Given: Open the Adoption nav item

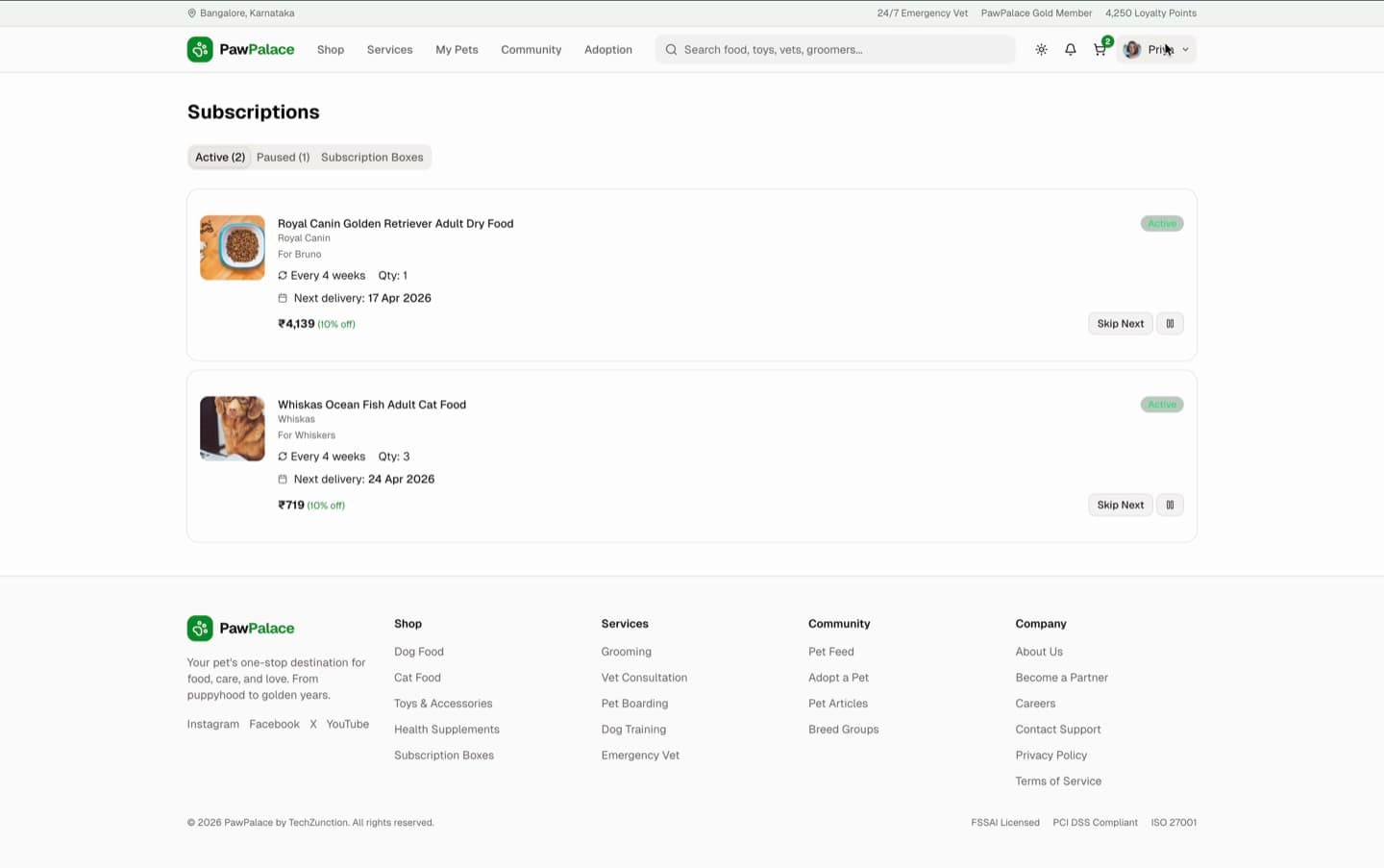Looking at the screenshot, I should click(x=608, y=50).
